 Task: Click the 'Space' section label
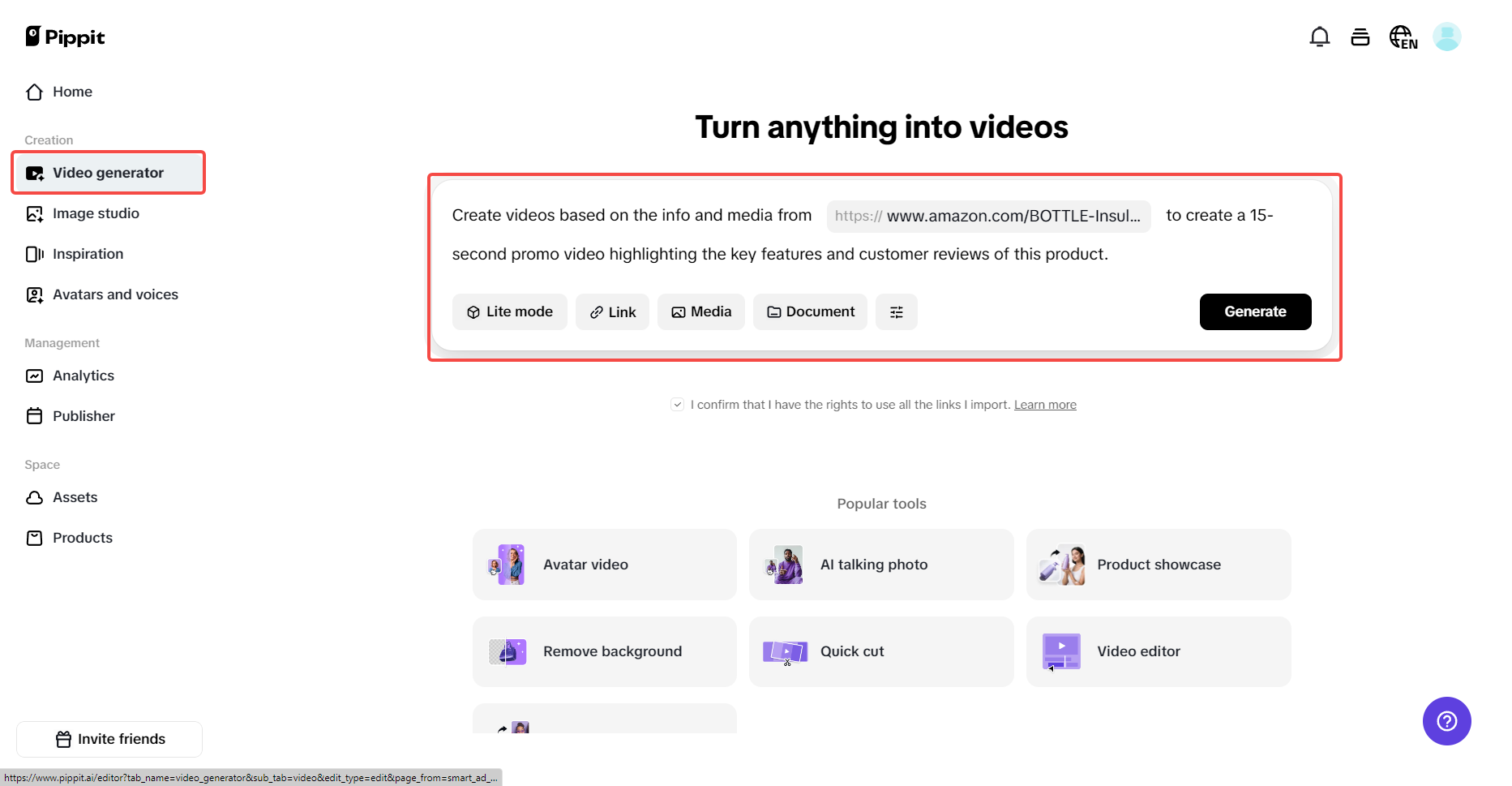coord(42,465)
